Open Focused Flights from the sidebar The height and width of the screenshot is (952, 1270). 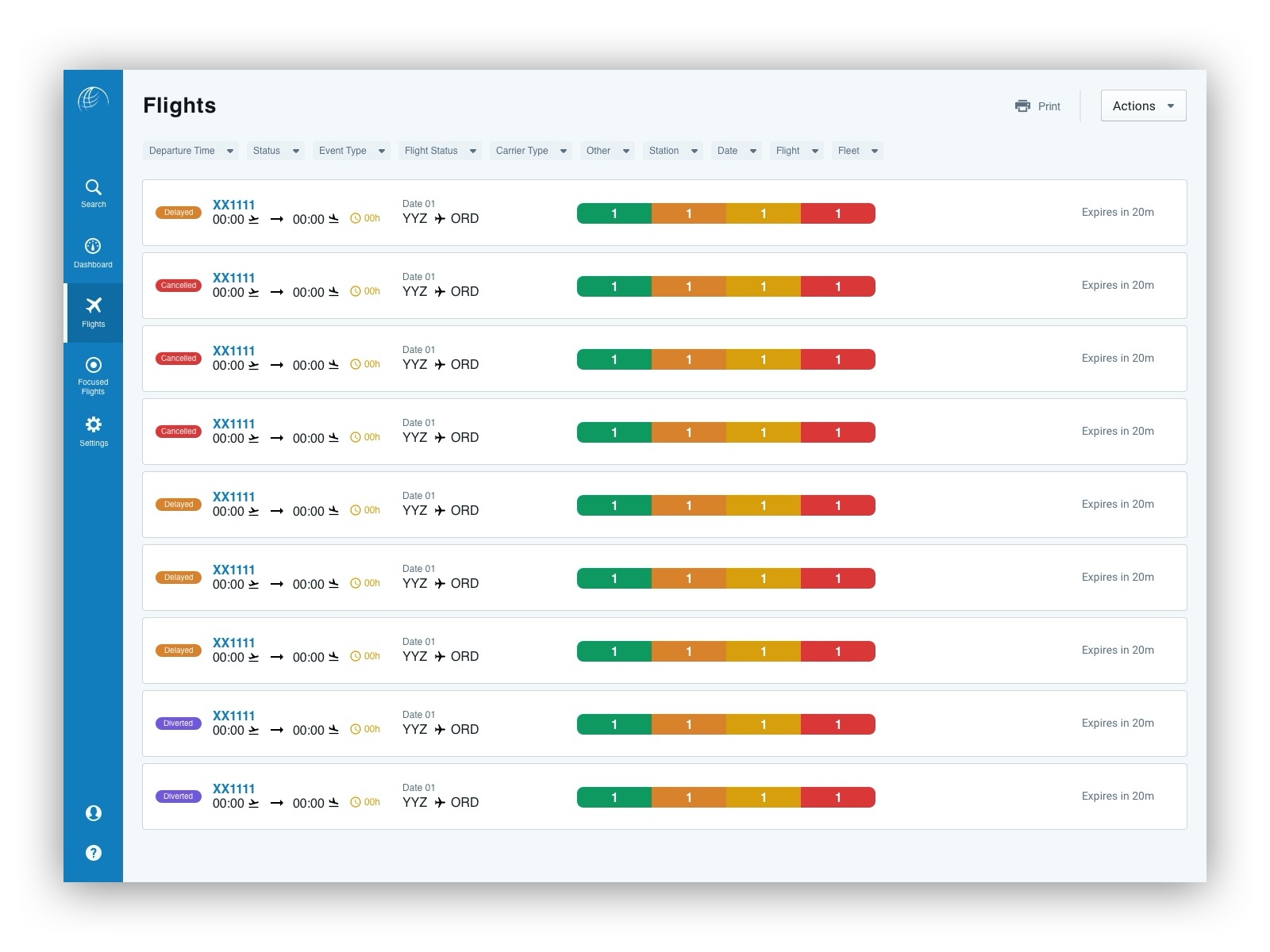tap(93, 364)
